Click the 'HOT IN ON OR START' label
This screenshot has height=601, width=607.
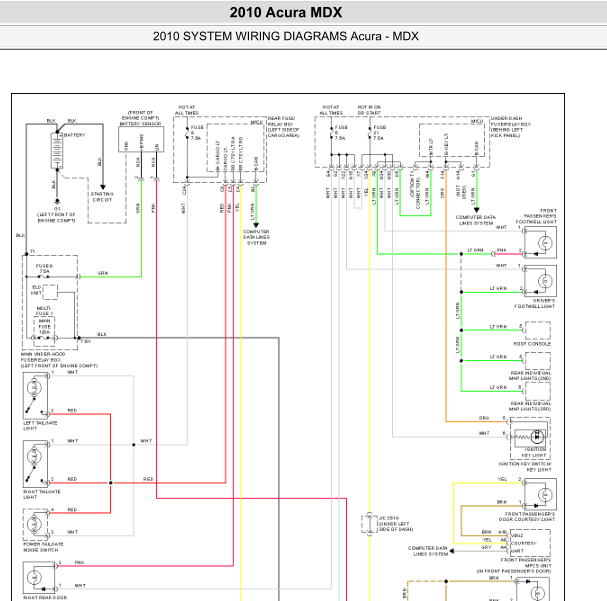(x=369, y=110)
